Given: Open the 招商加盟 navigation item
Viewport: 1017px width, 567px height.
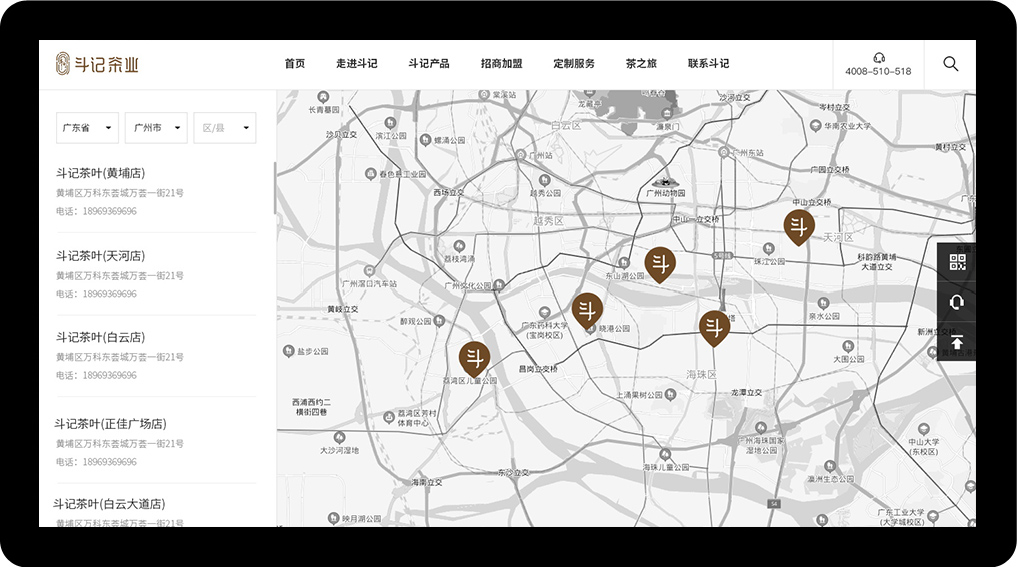Looking at the screenshot, I should coord(501,64).
